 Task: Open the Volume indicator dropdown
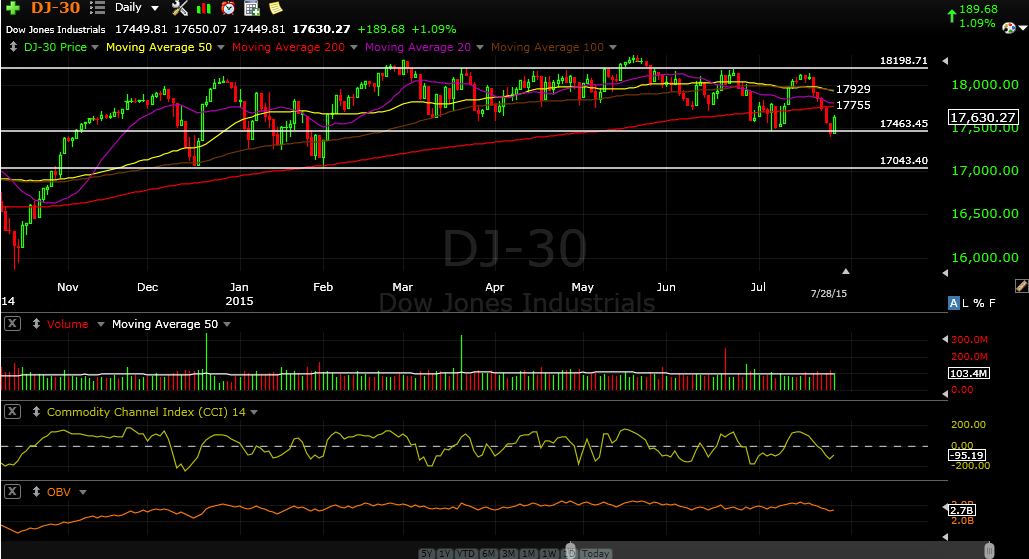(x=100, y=324)
